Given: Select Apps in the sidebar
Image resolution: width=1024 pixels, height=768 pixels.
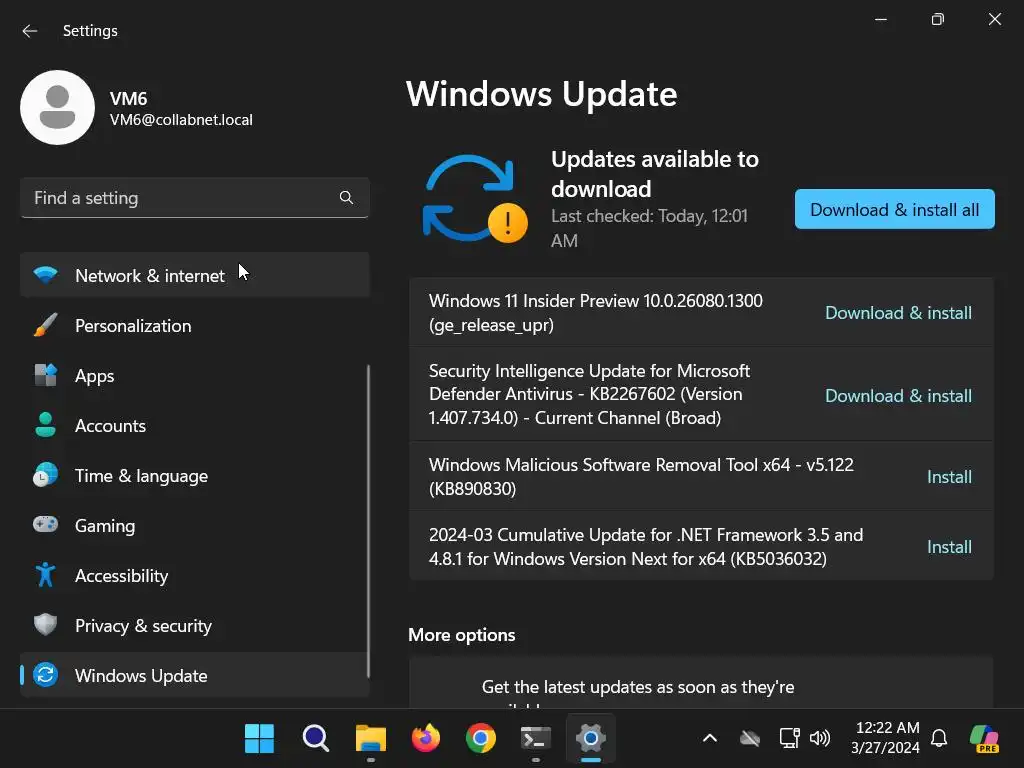Looking at the screenshot, I should (x=195, y=376).
